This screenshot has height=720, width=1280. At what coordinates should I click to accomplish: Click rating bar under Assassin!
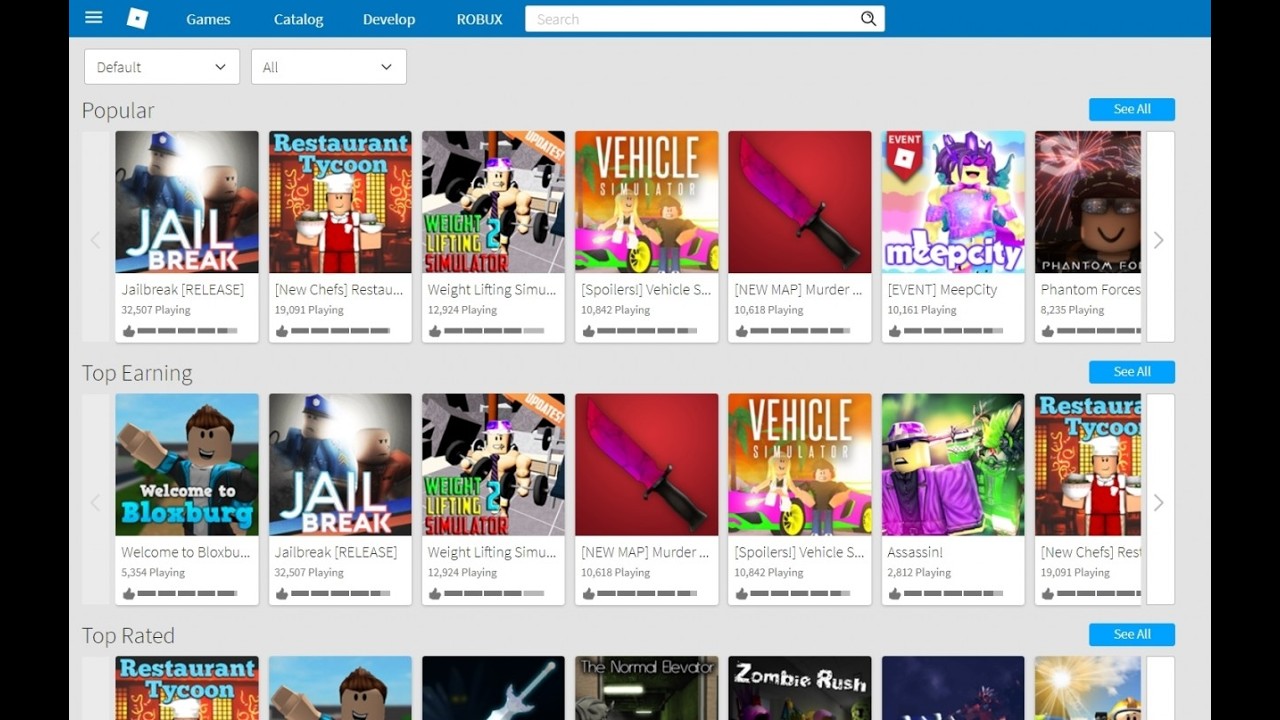(954, 594)
